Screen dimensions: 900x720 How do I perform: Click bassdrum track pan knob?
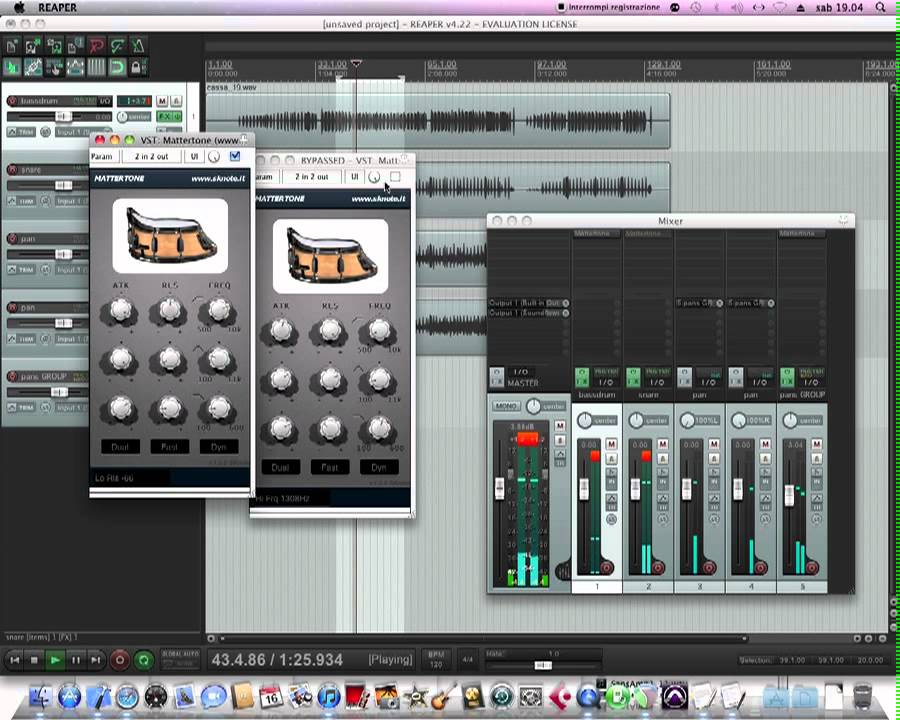point(122,117)
